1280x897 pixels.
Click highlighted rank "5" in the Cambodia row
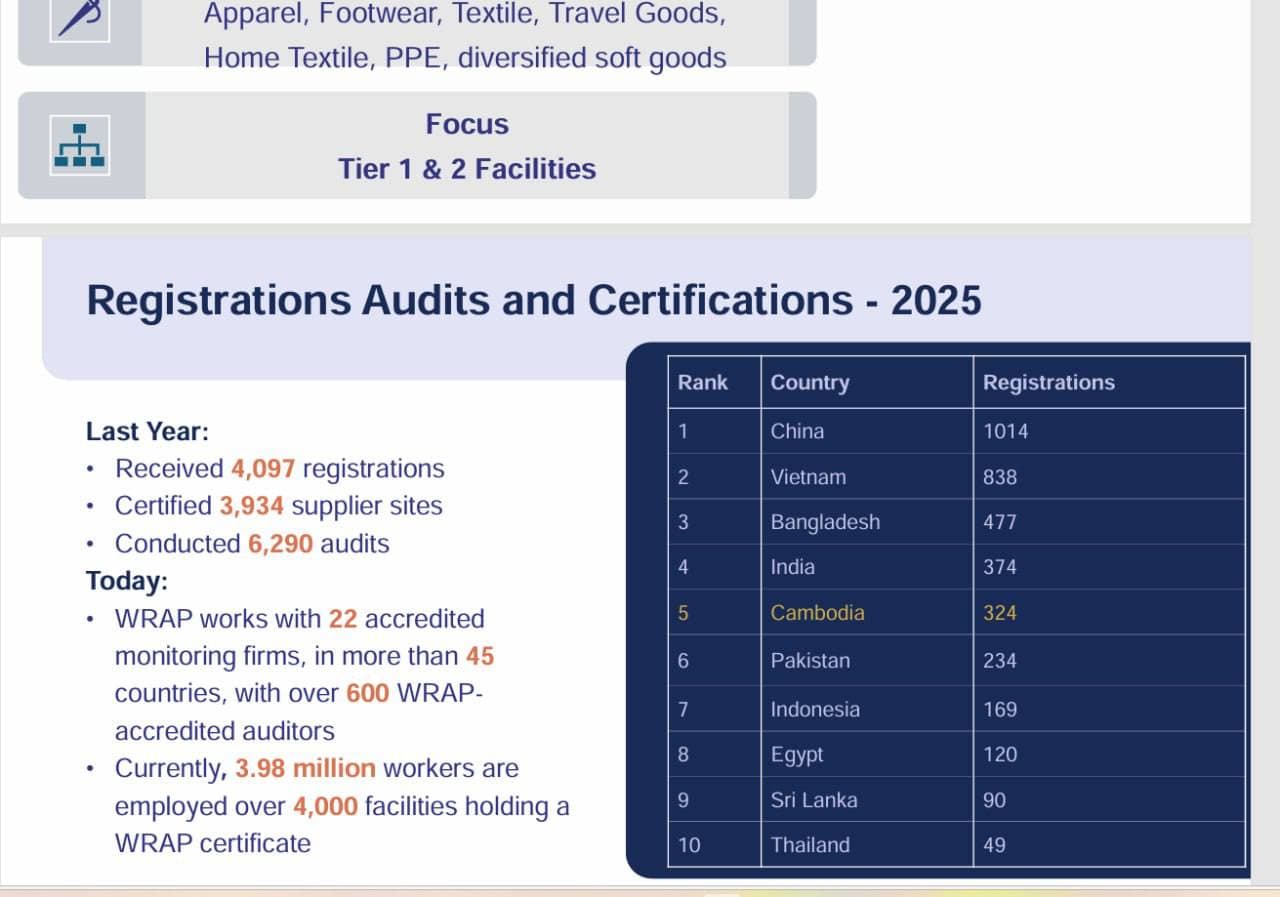click(x=683, y=613)
